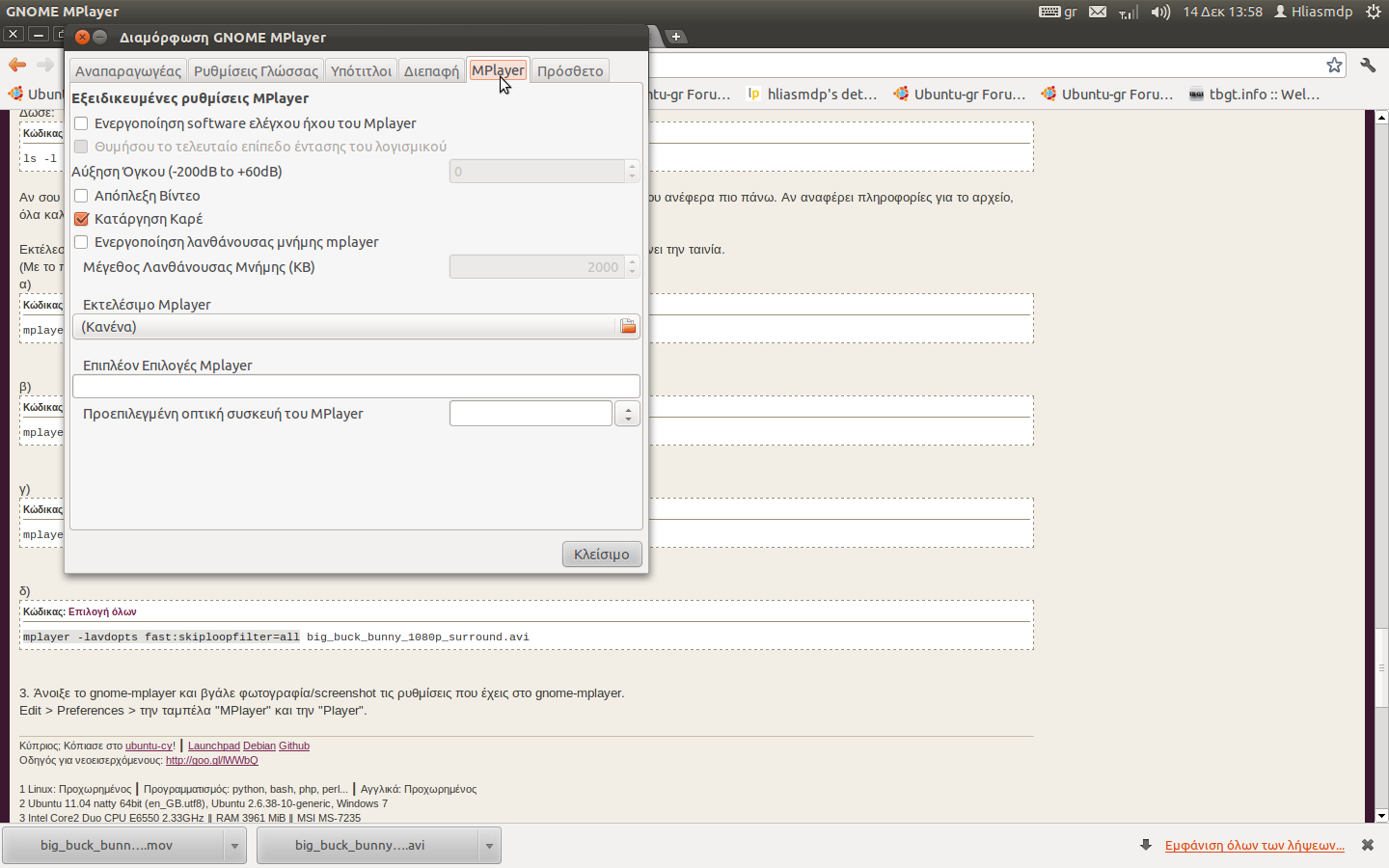Open the browser wrench settings menu
Image resolution: width=1389 pixels, height=868 pixels.
point(1368,65)
